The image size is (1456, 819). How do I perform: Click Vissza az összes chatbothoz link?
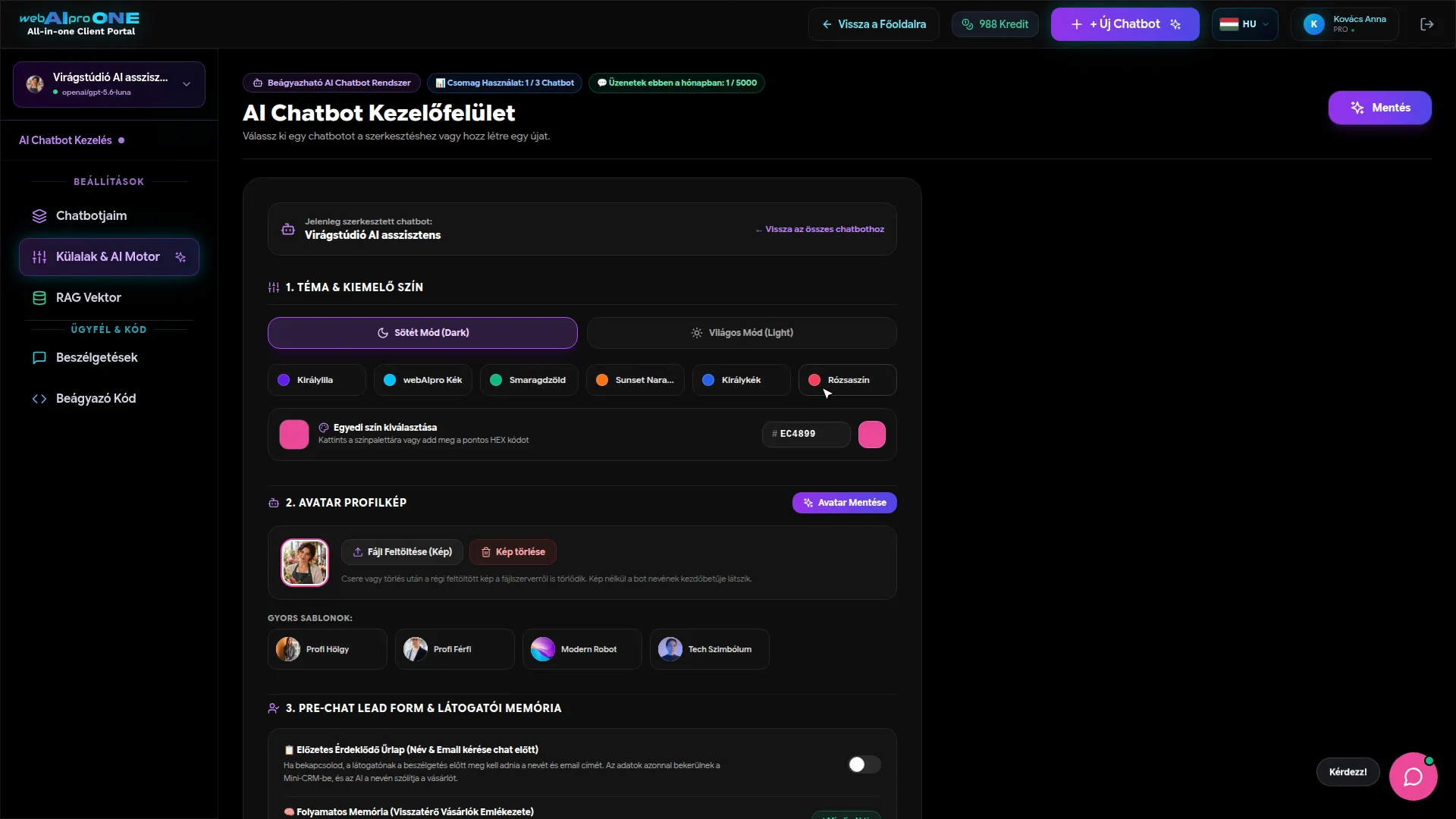point(820,229)
